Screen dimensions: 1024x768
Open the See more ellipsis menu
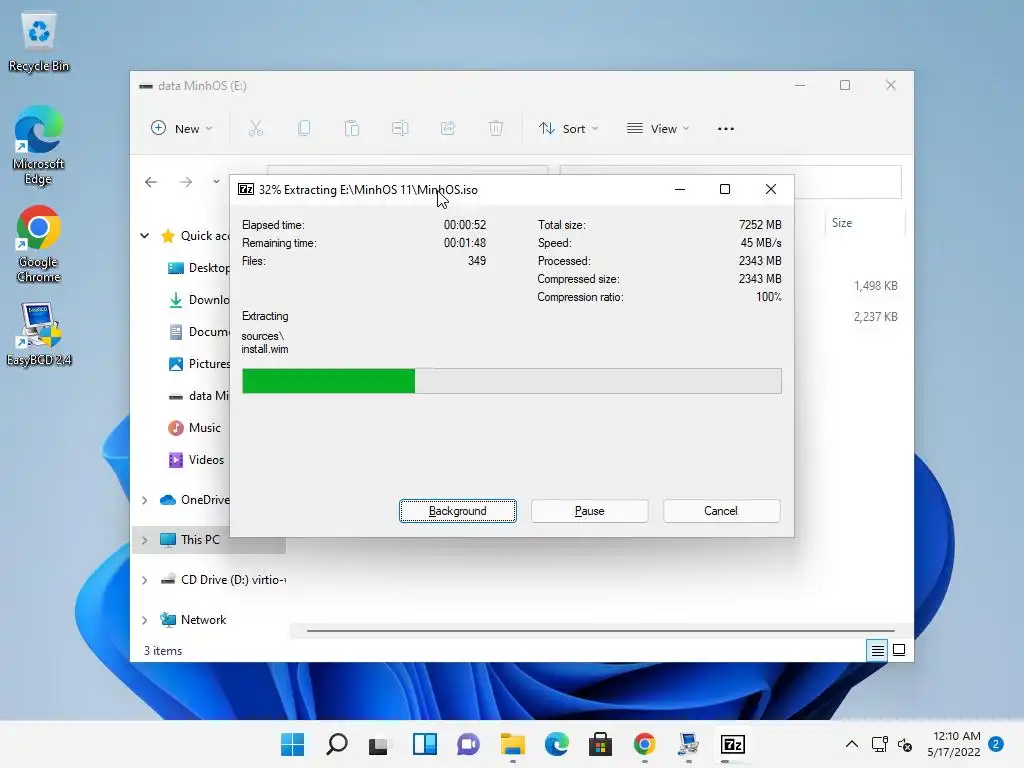coord(726,129)
